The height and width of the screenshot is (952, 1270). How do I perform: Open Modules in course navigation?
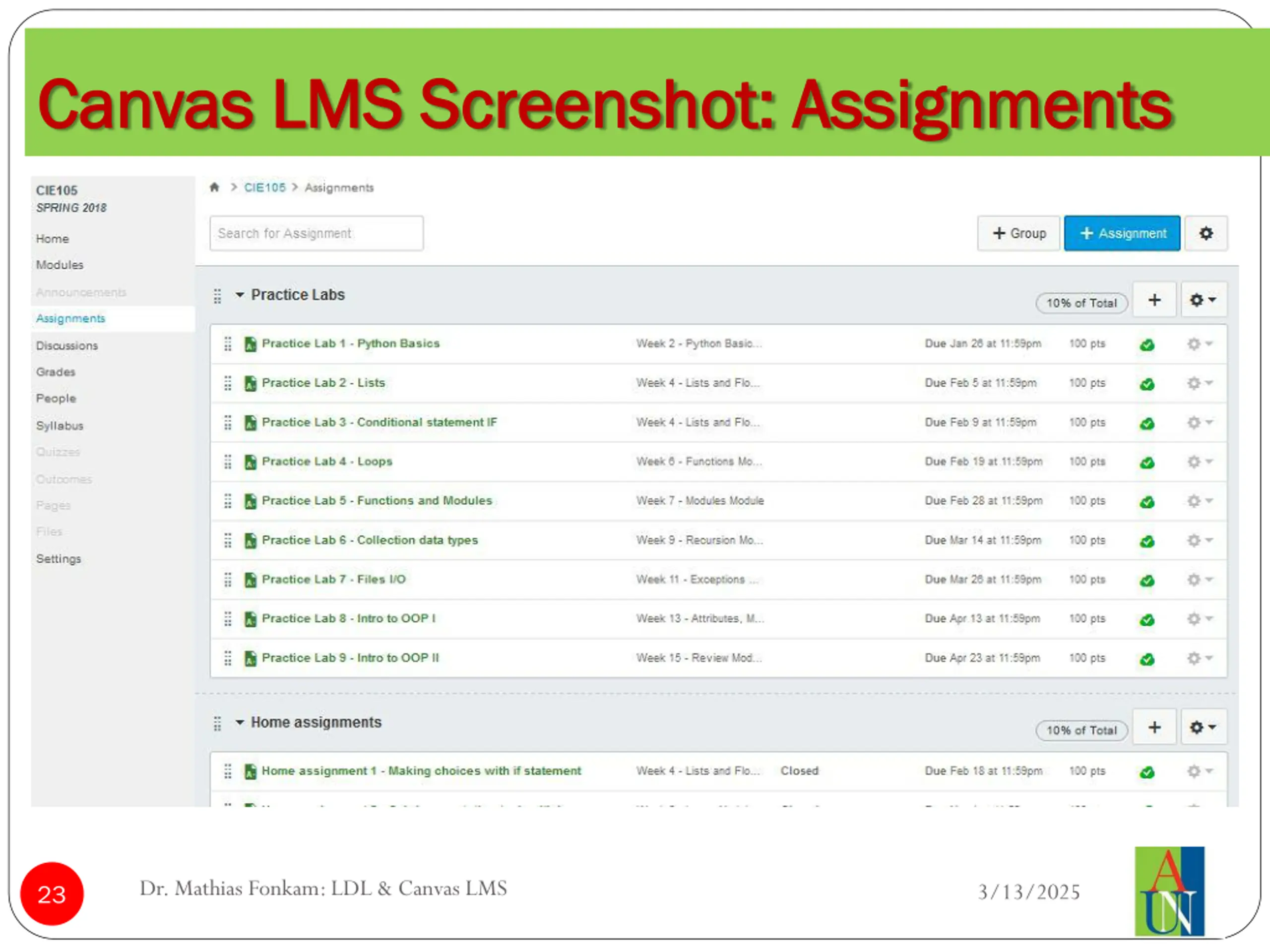click(60, 265)
